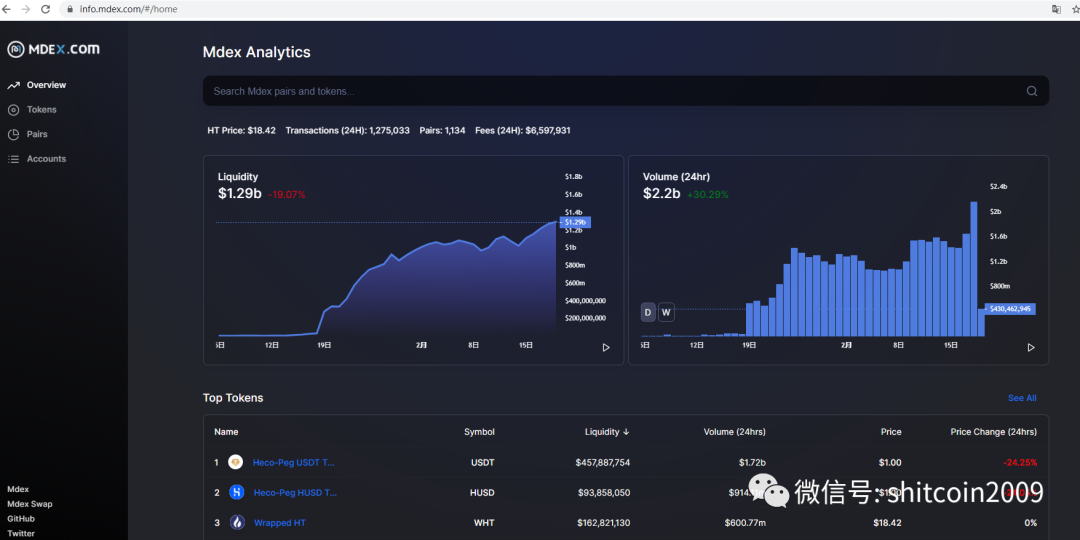Sort table by Price Change (24hrs)
1080x540 pixels.
(x=993, y=432)
